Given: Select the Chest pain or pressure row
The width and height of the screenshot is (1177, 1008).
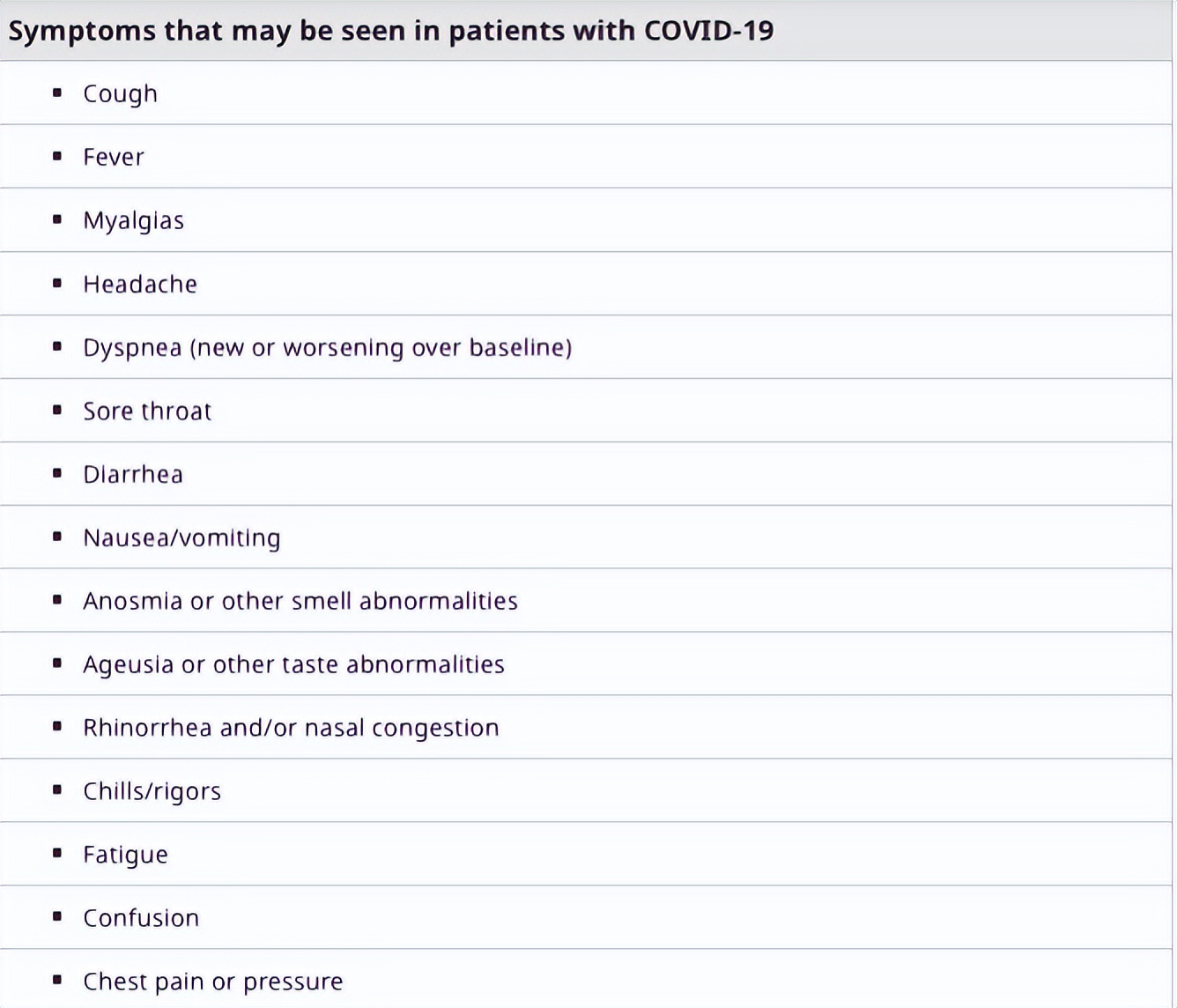Looking at the screenshot, I should [212, 982].
